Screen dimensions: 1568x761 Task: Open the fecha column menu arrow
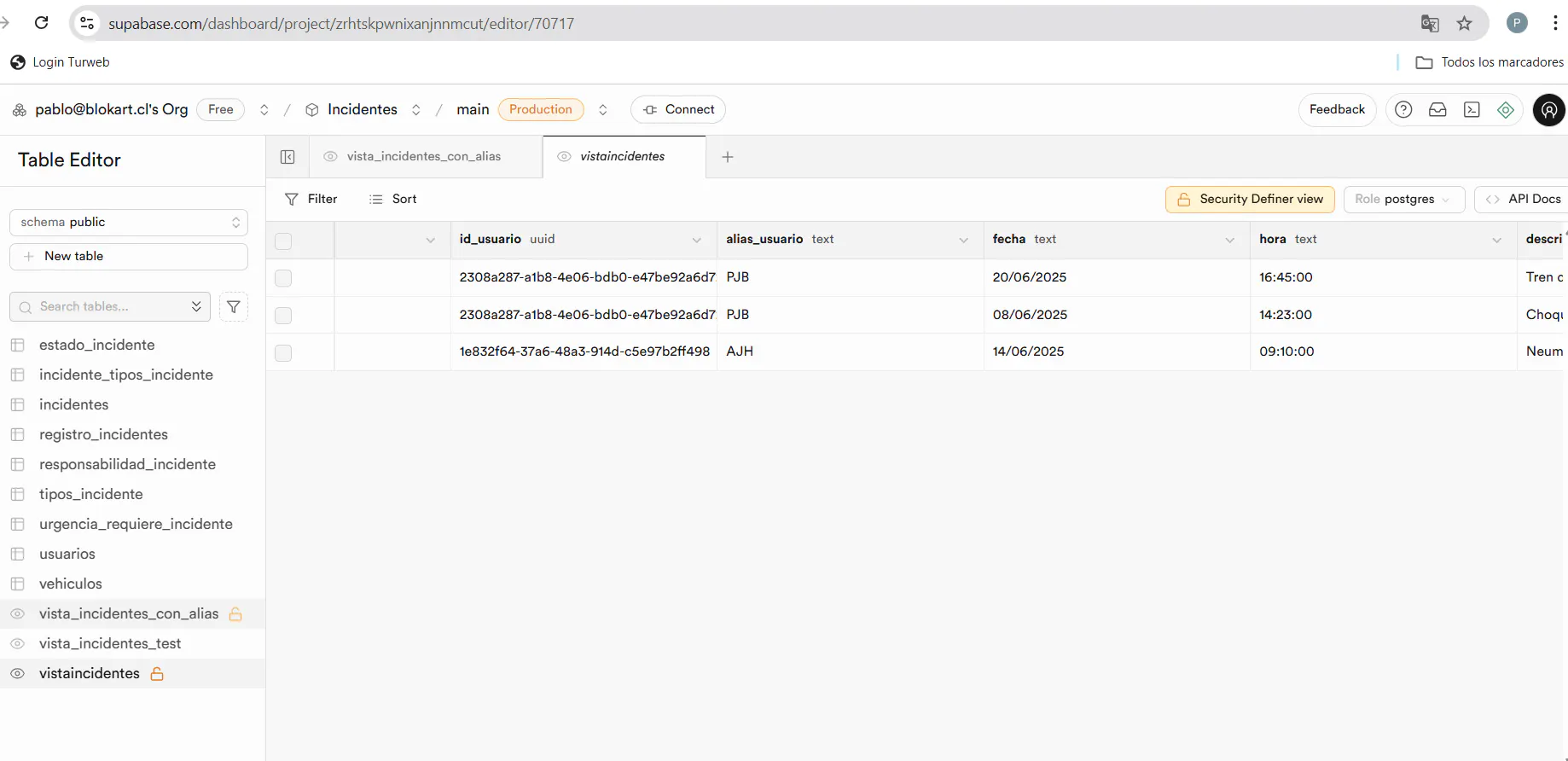[x=1230, y=241]
